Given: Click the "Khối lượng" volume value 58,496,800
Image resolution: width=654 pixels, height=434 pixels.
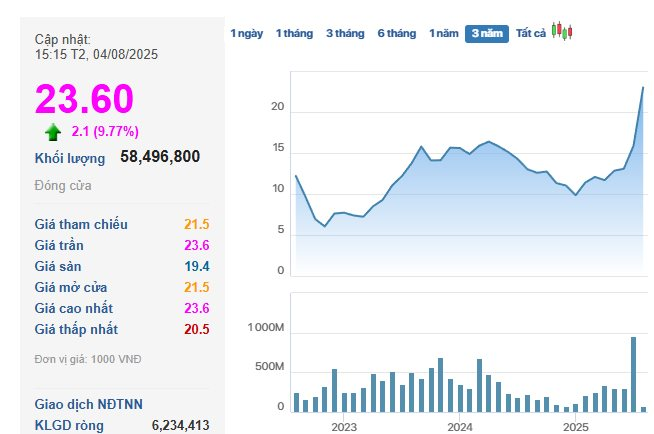Looking at the screenshot, I should click(x=160, y=157).
